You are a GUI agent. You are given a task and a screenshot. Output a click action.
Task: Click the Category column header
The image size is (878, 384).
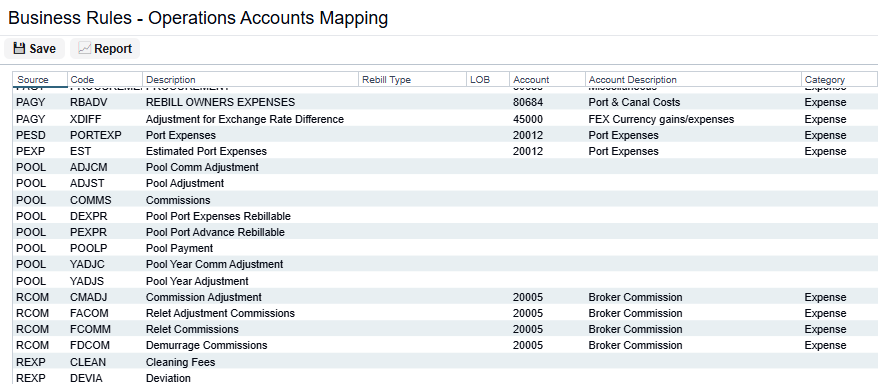coord(839,79)
